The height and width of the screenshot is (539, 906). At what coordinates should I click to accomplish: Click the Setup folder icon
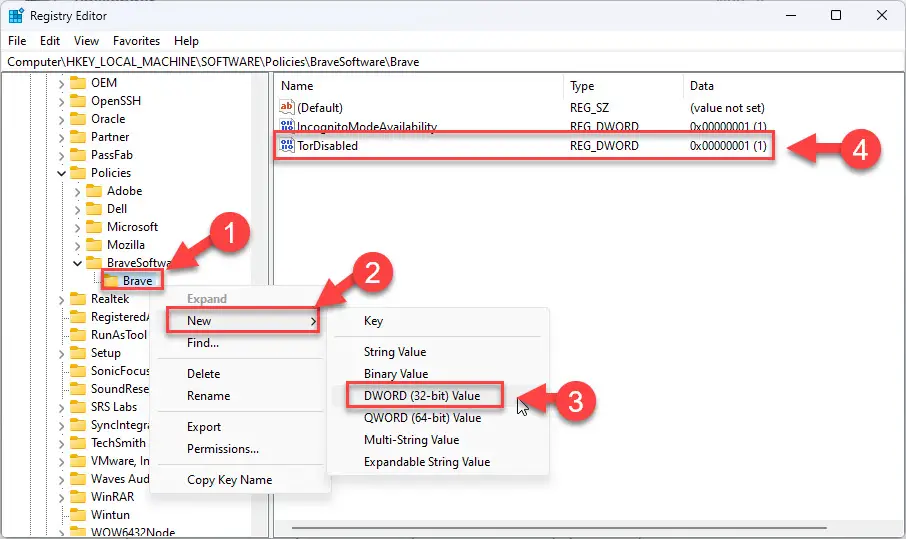pyautogui.click(x=78, y=353)
